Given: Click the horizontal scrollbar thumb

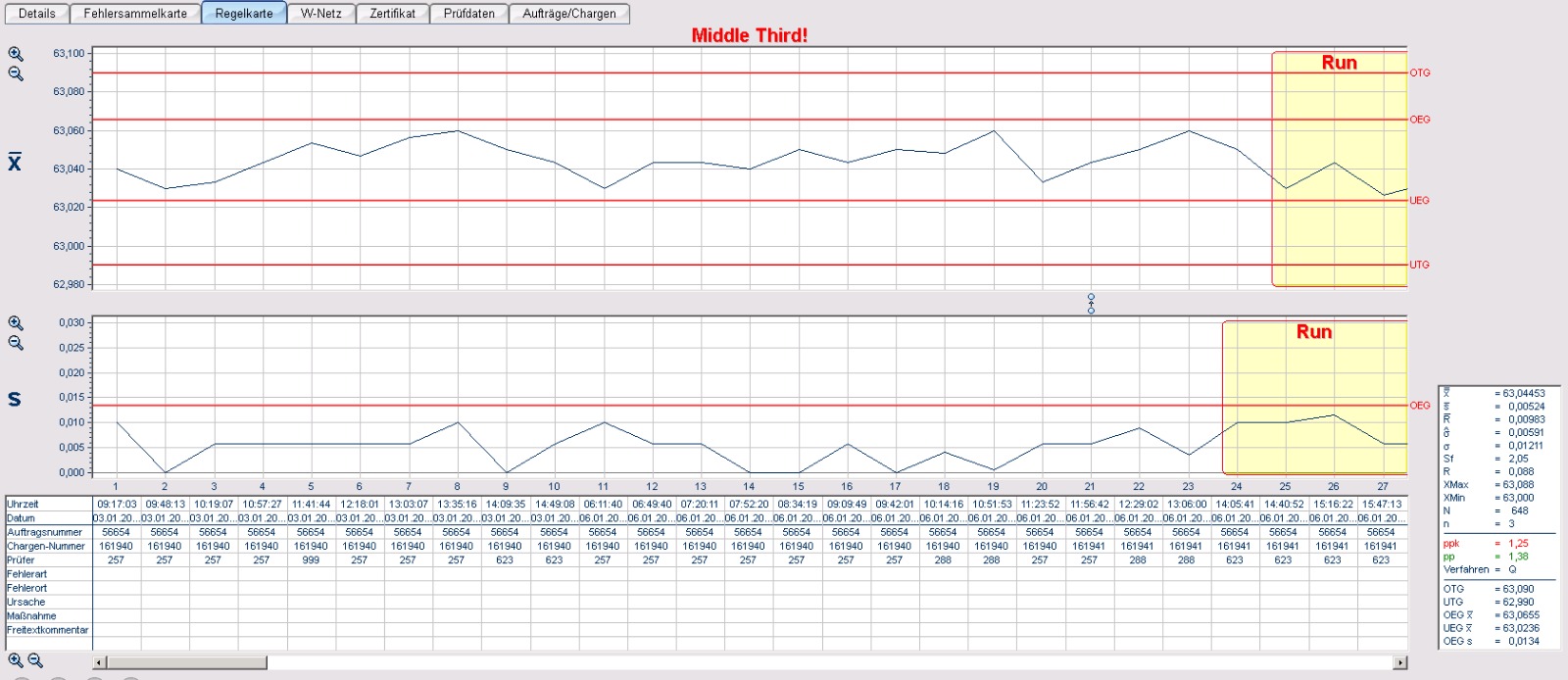Looking at the screenshot, I should tap(186, 663).
